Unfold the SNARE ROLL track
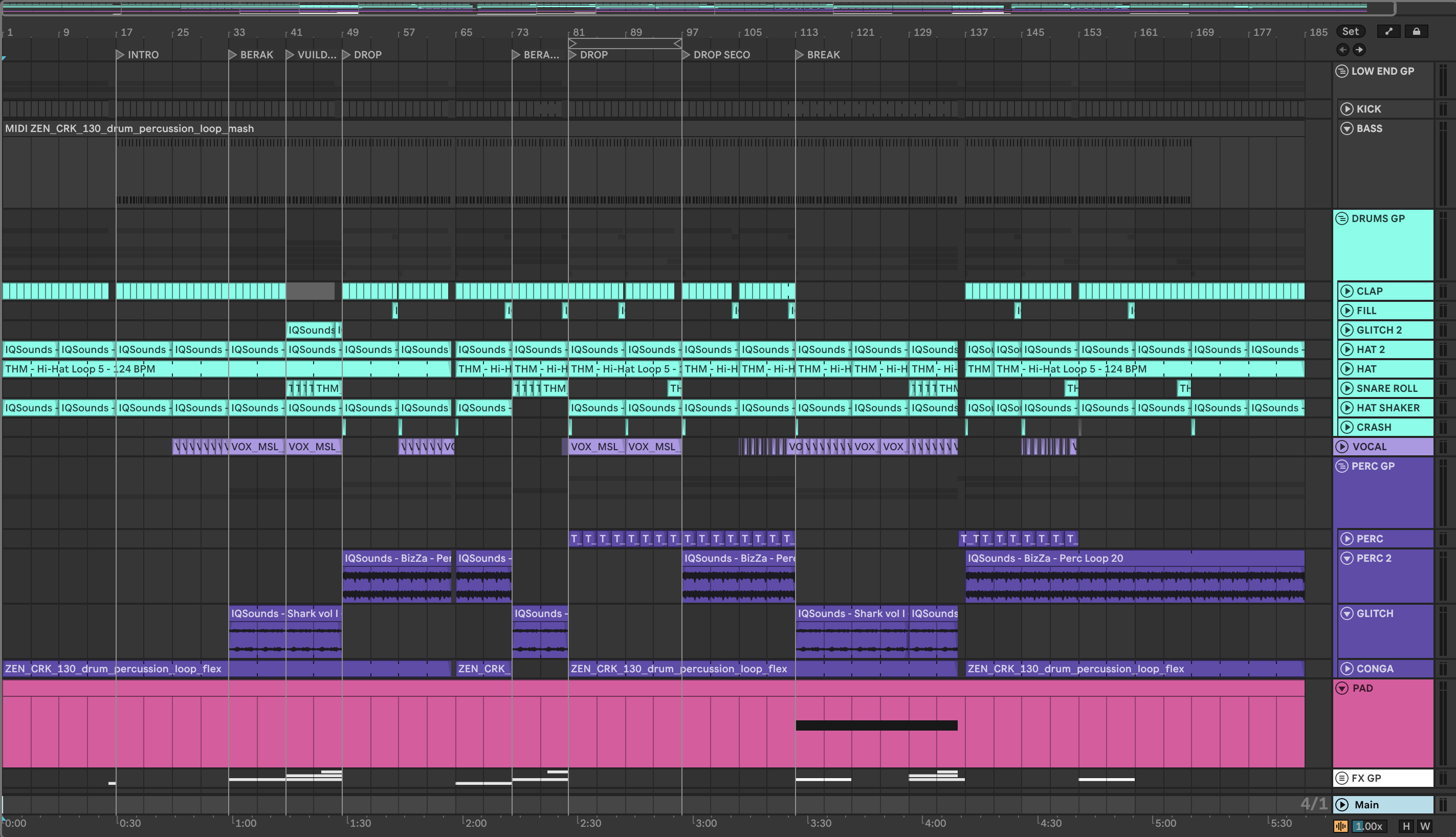The height and width of the screenshot is (837, 1456). pos(1347,389)
